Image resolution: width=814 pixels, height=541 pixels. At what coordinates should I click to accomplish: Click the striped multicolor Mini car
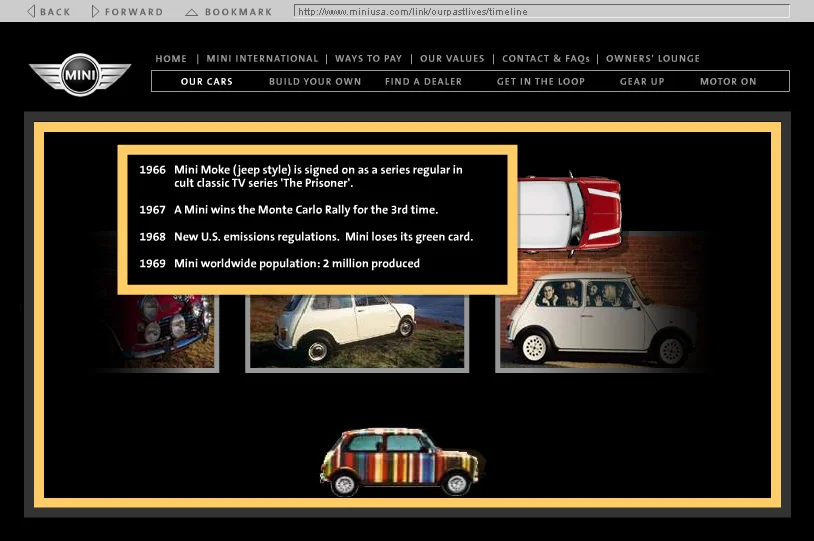click(402, 462)
